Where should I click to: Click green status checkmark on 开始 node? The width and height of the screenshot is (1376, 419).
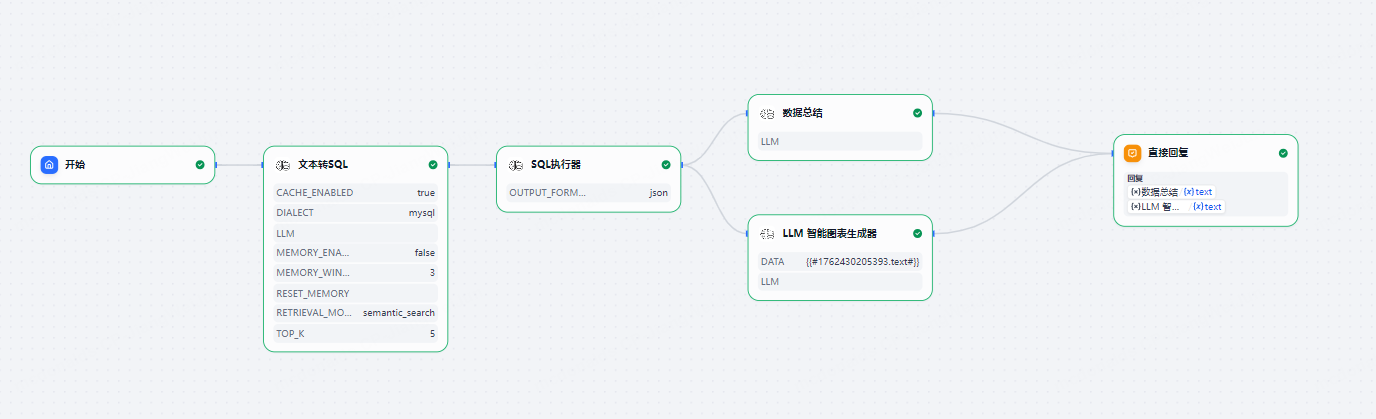point(200,165)
